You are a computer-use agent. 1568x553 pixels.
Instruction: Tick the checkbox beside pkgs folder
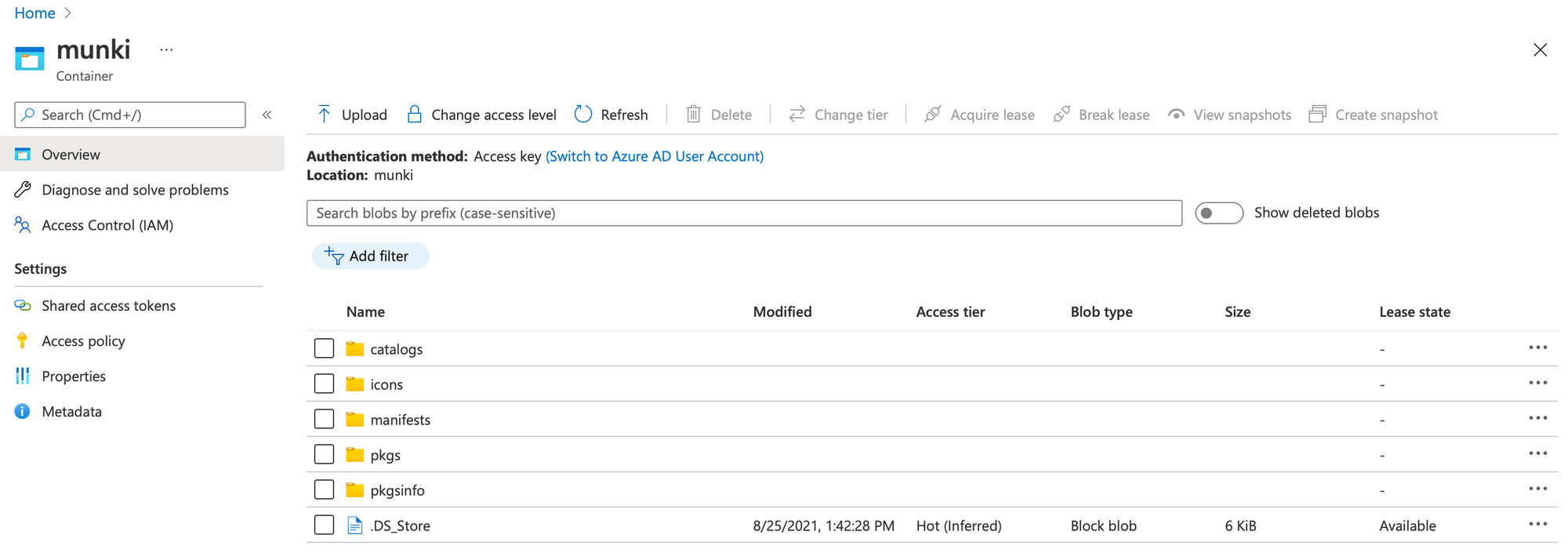point(324,454)
